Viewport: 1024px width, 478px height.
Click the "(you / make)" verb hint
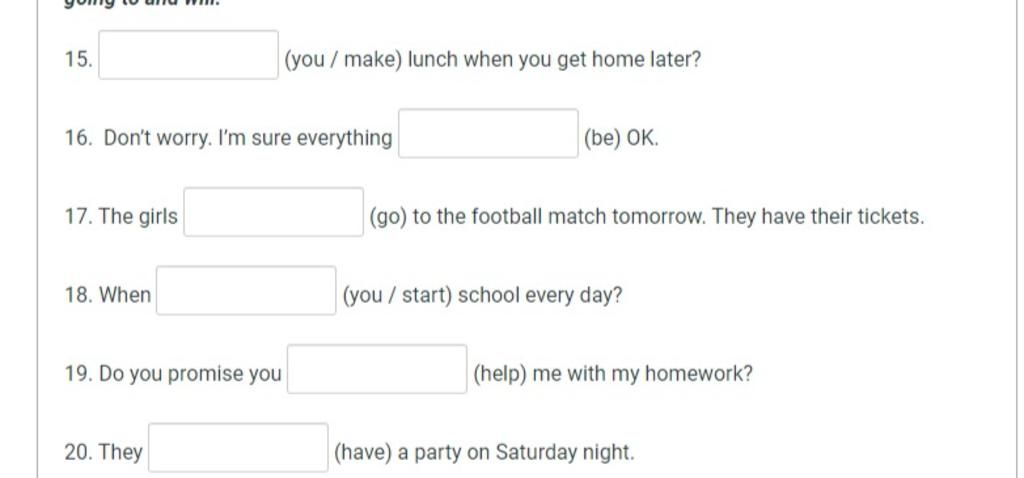point(343,60)
